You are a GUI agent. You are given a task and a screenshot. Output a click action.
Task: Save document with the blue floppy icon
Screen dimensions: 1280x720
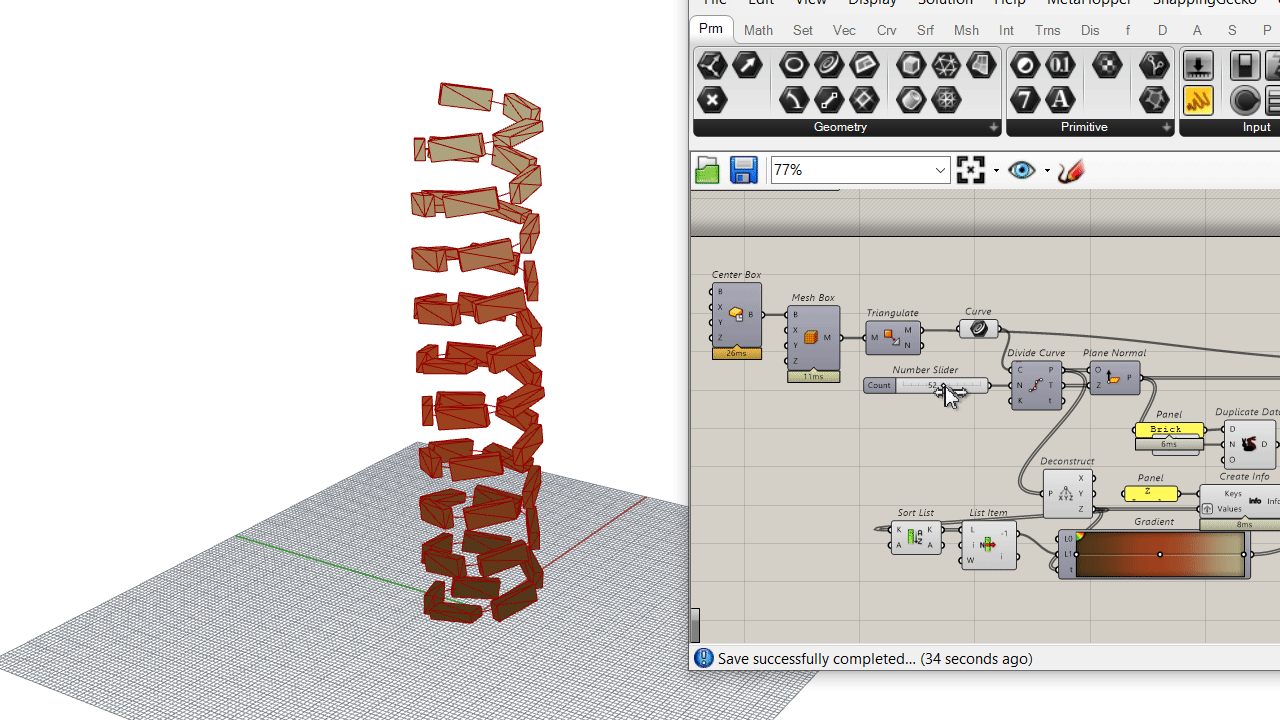pyautogui.click(x=743, y=170)
